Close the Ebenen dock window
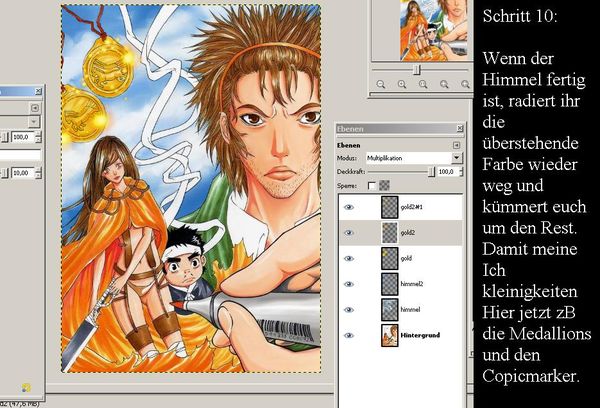 [460, 129]
